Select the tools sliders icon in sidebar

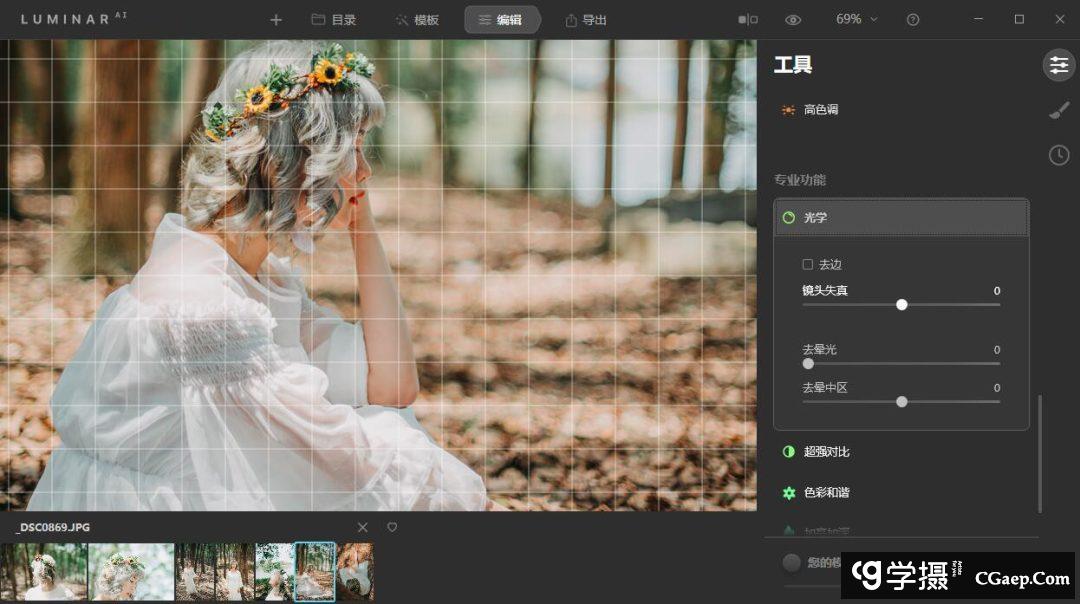tap(1058, 65)
